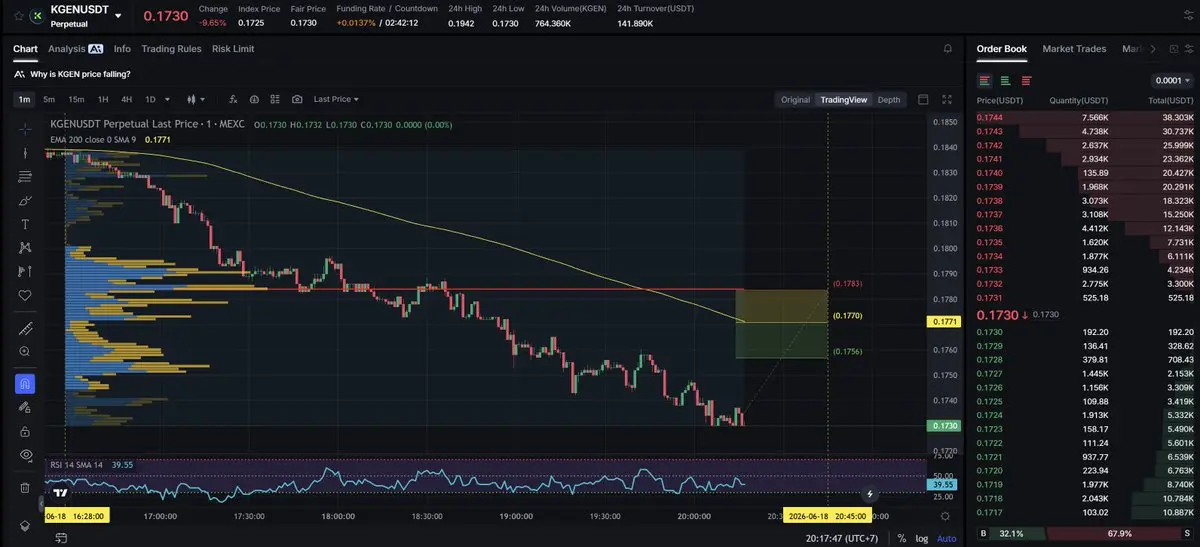
Task: Open the price alert bell icon
Action: click(x=948, y=48)
